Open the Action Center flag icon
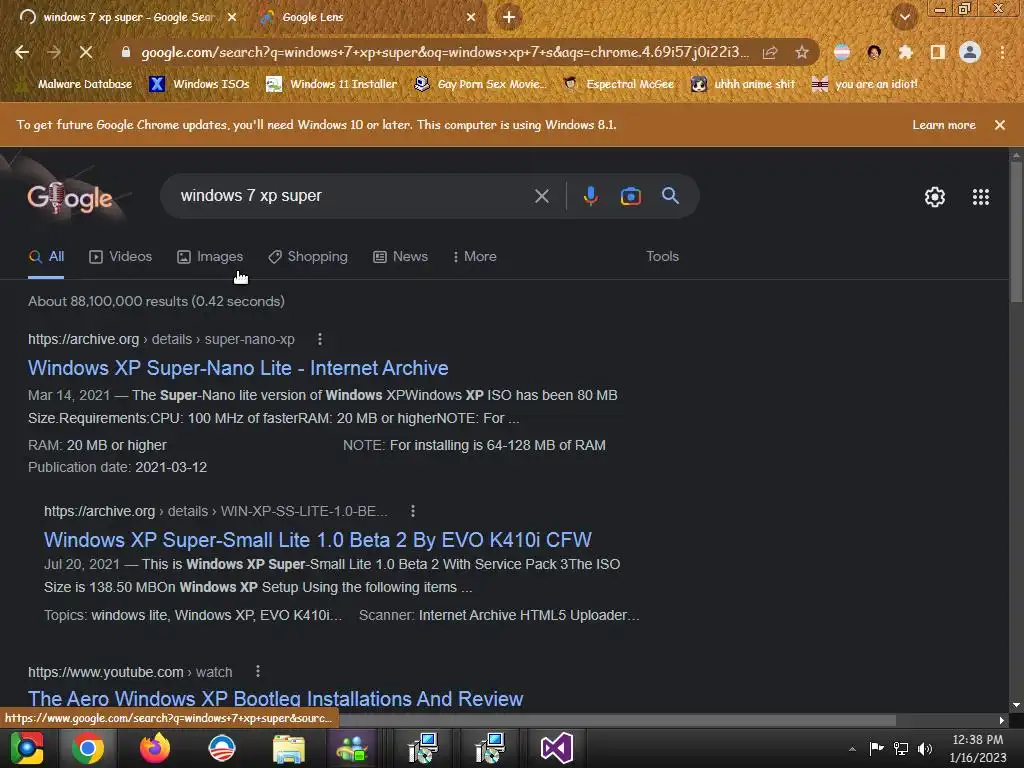This screenshot has width=1024, height=768. [x=876, y=748]
